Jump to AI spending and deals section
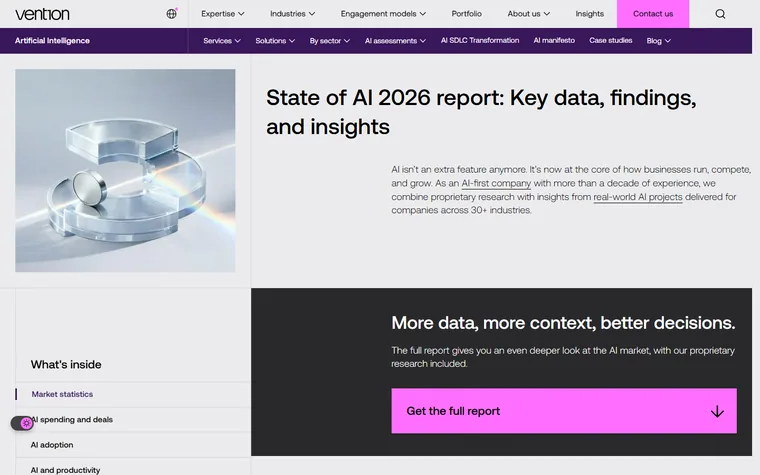The width and height of the screenshot is (760, 475). point(72,419)
